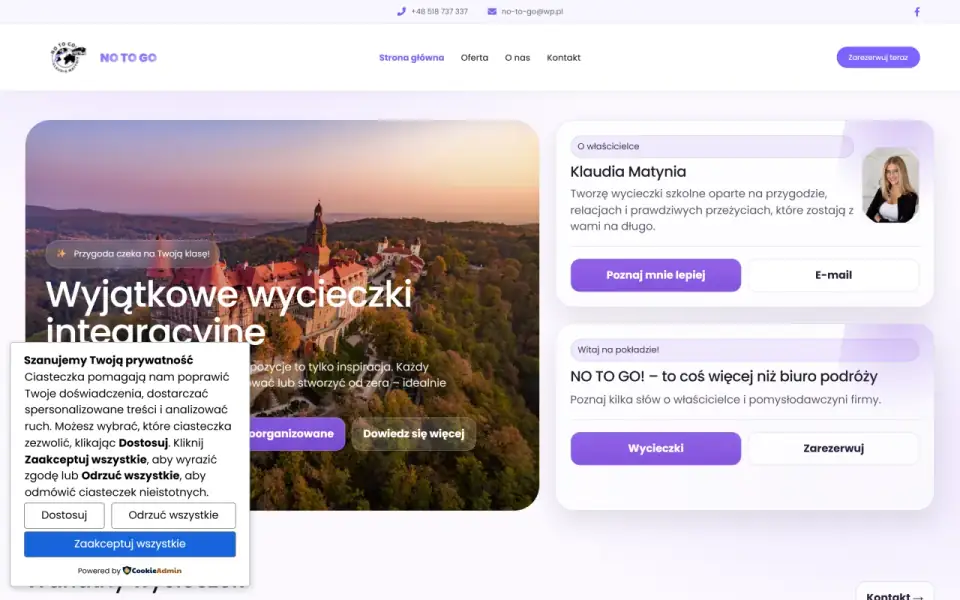Click the sparkle icon in hero badge
Screen dimensions: 960x600
61,253
